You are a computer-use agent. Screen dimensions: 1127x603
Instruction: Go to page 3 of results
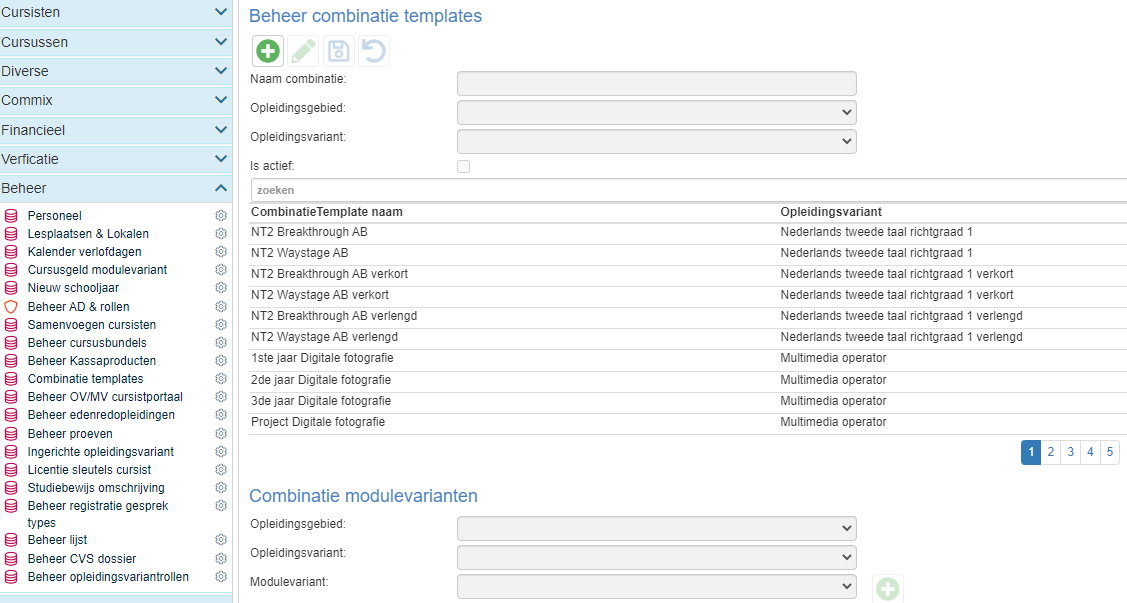[1070, 452]
